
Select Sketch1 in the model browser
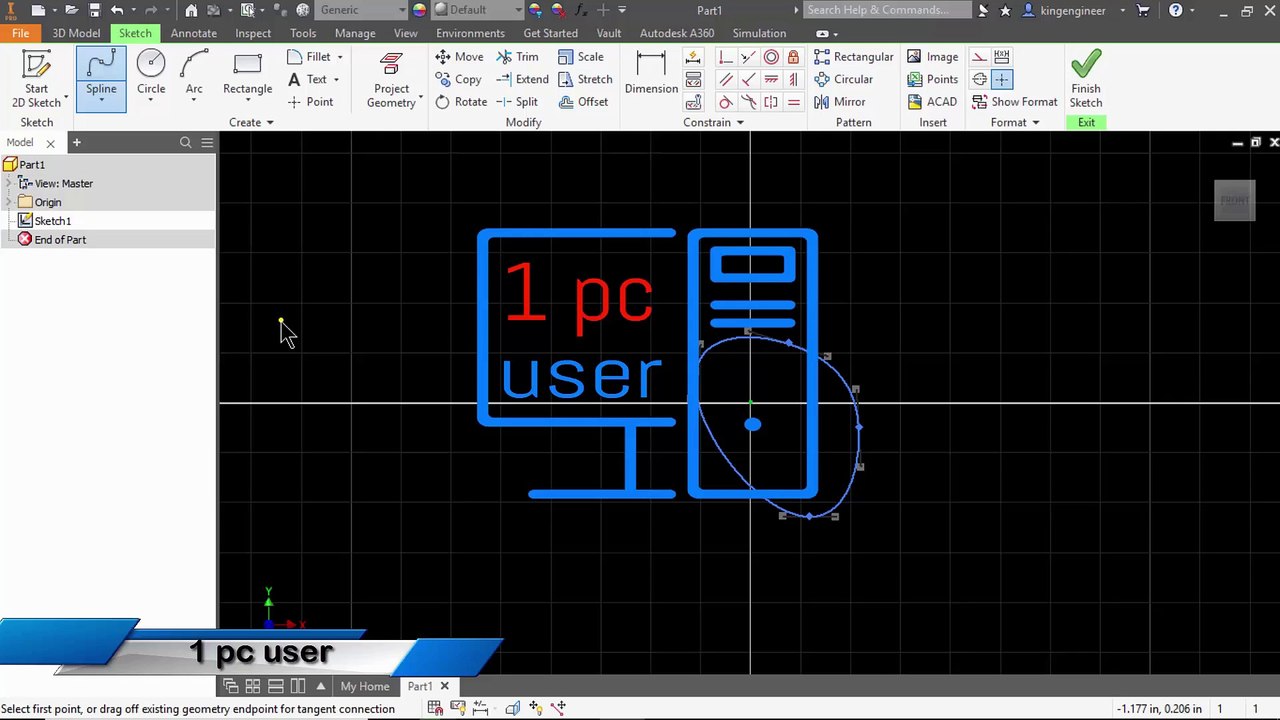click(x=53, y=221)
